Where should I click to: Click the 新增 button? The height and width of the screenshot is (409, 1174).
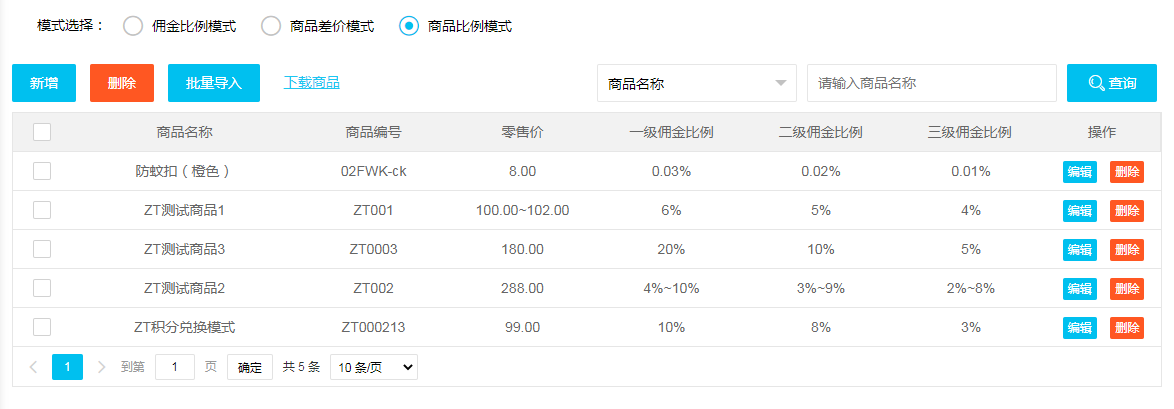click(43, 83)
